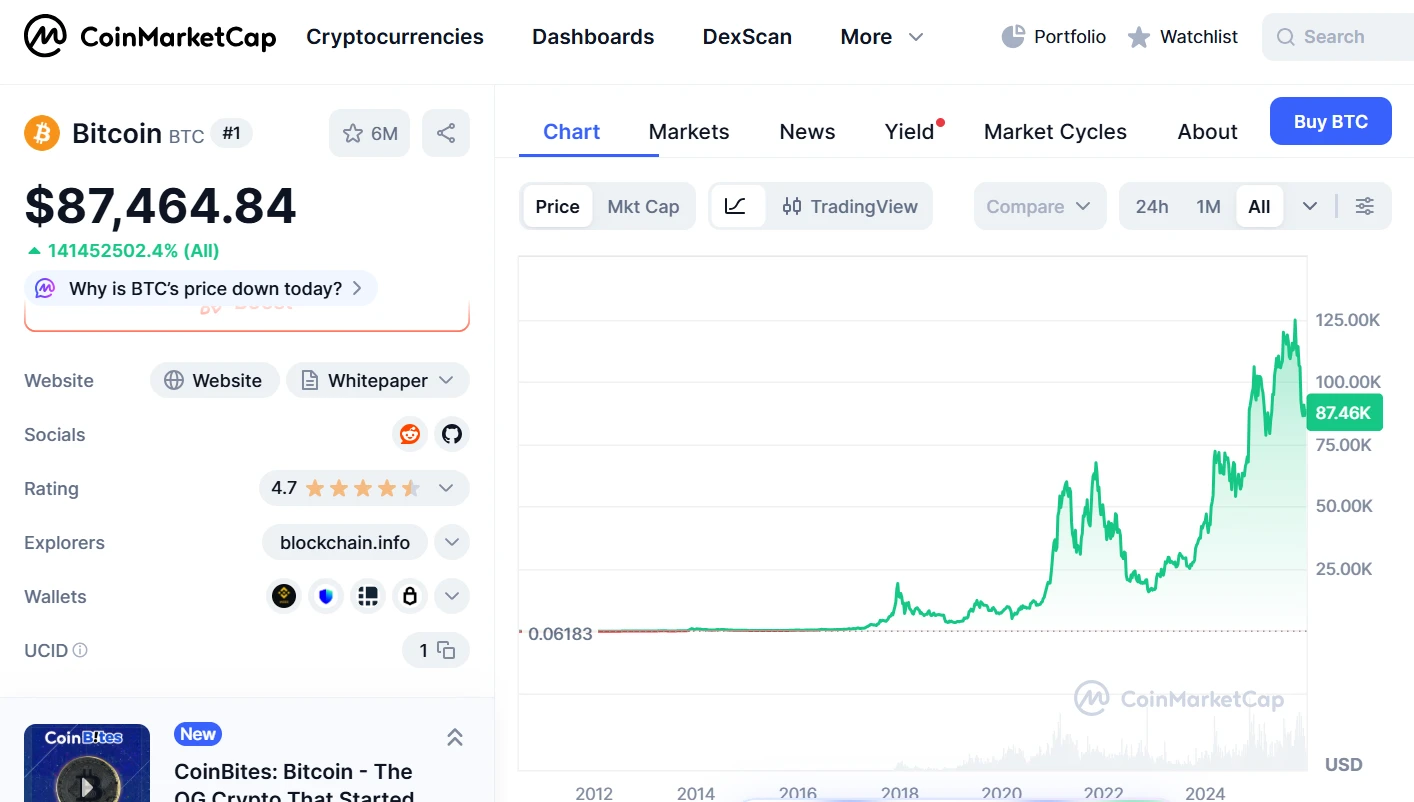Open Bitcoin's Reddit page via the Reddit icon
The width and height of the screenshot is (1414, 802).
[x=409, y=434]
